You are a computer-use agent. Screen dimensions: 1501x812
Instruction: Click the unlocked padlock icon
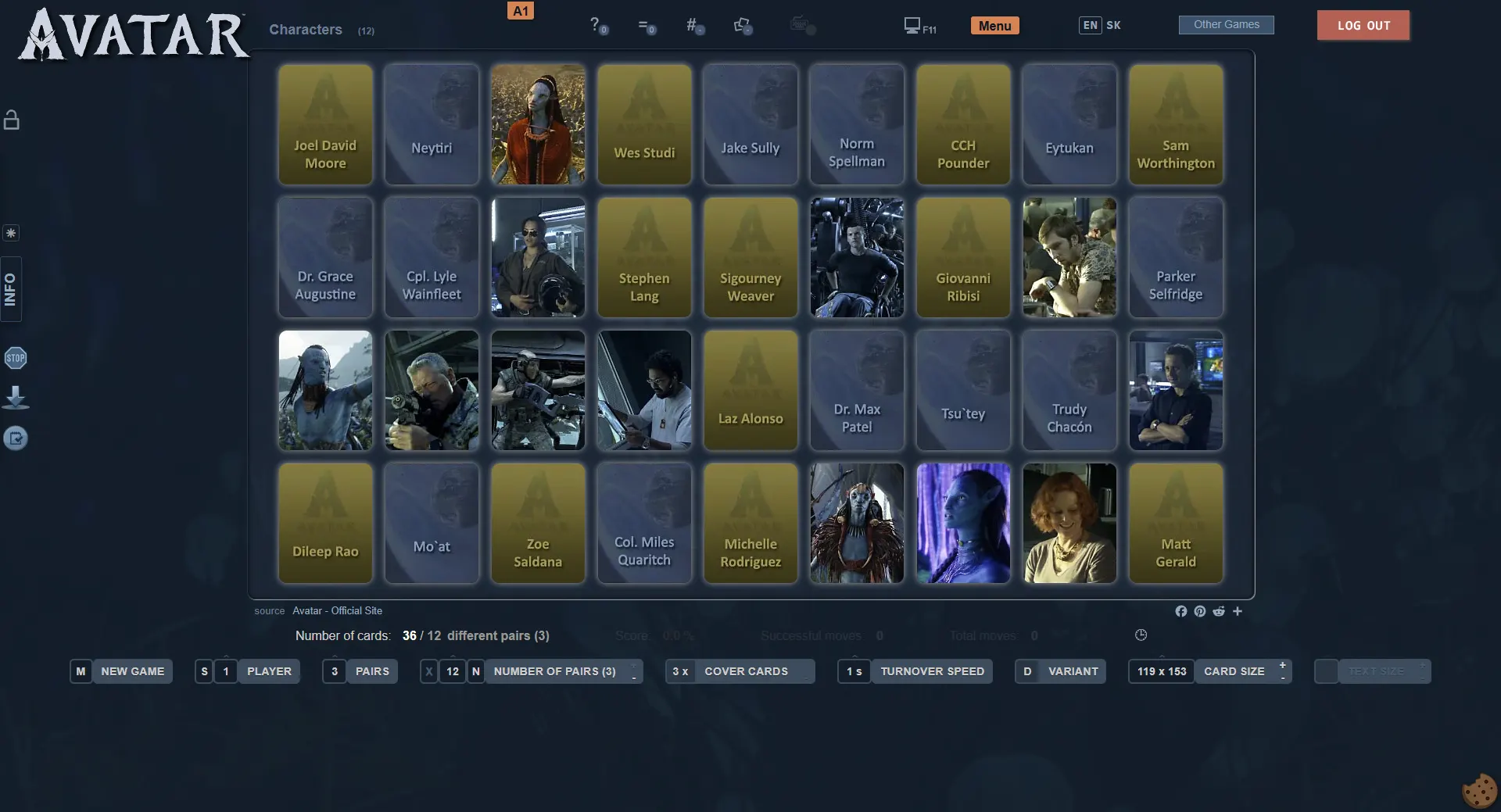pyautogui.click(x=12, y=120)
